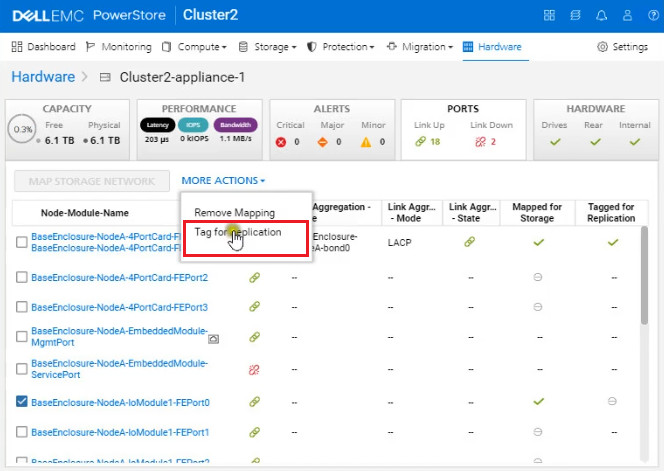
Task: Open the Storage dropdown menu
Action: (x=268, y=47)
